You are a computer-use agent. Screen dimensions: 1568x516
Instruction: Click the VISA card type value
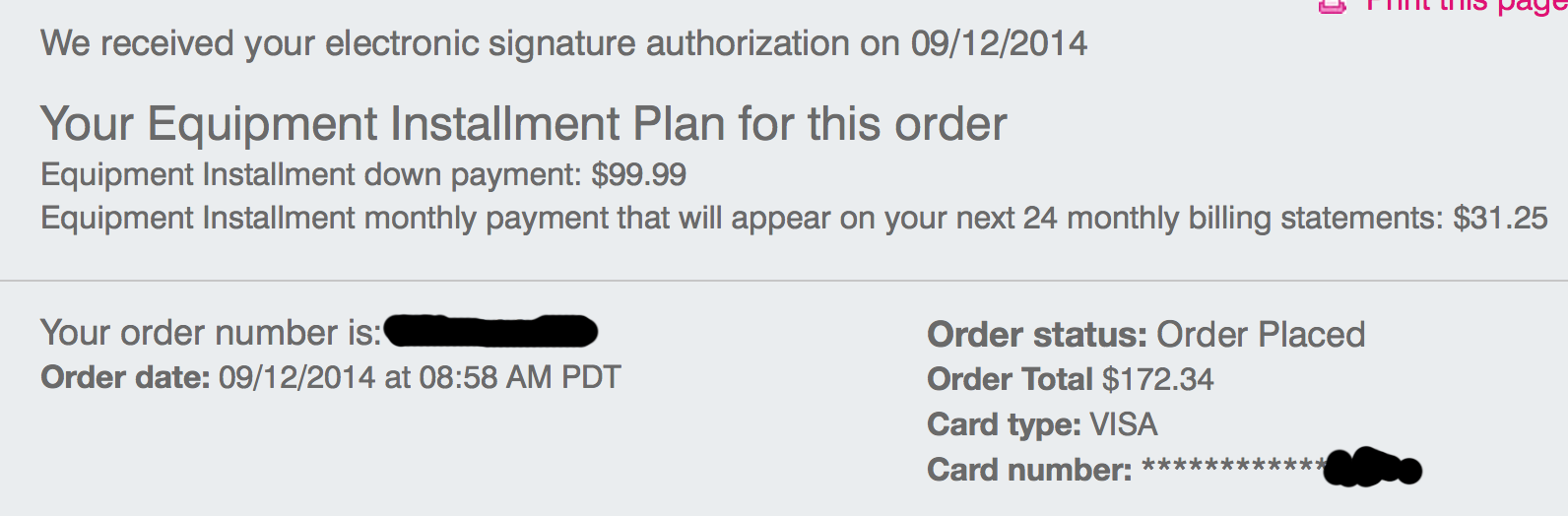point(1124,424)
